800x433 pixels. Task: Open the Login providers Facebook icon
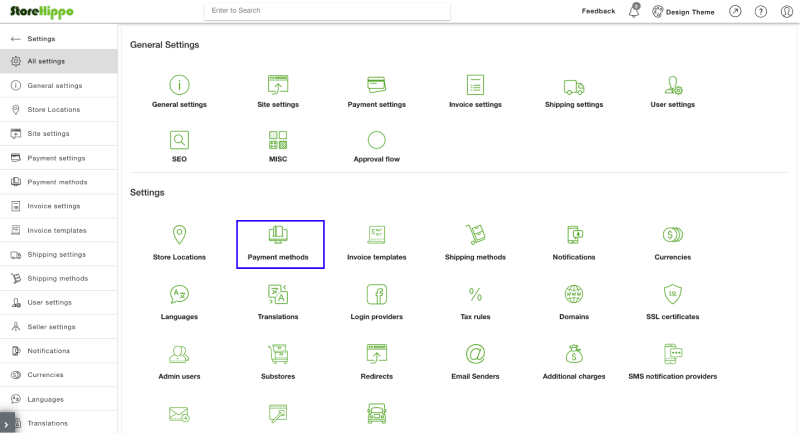click(377, 294)
